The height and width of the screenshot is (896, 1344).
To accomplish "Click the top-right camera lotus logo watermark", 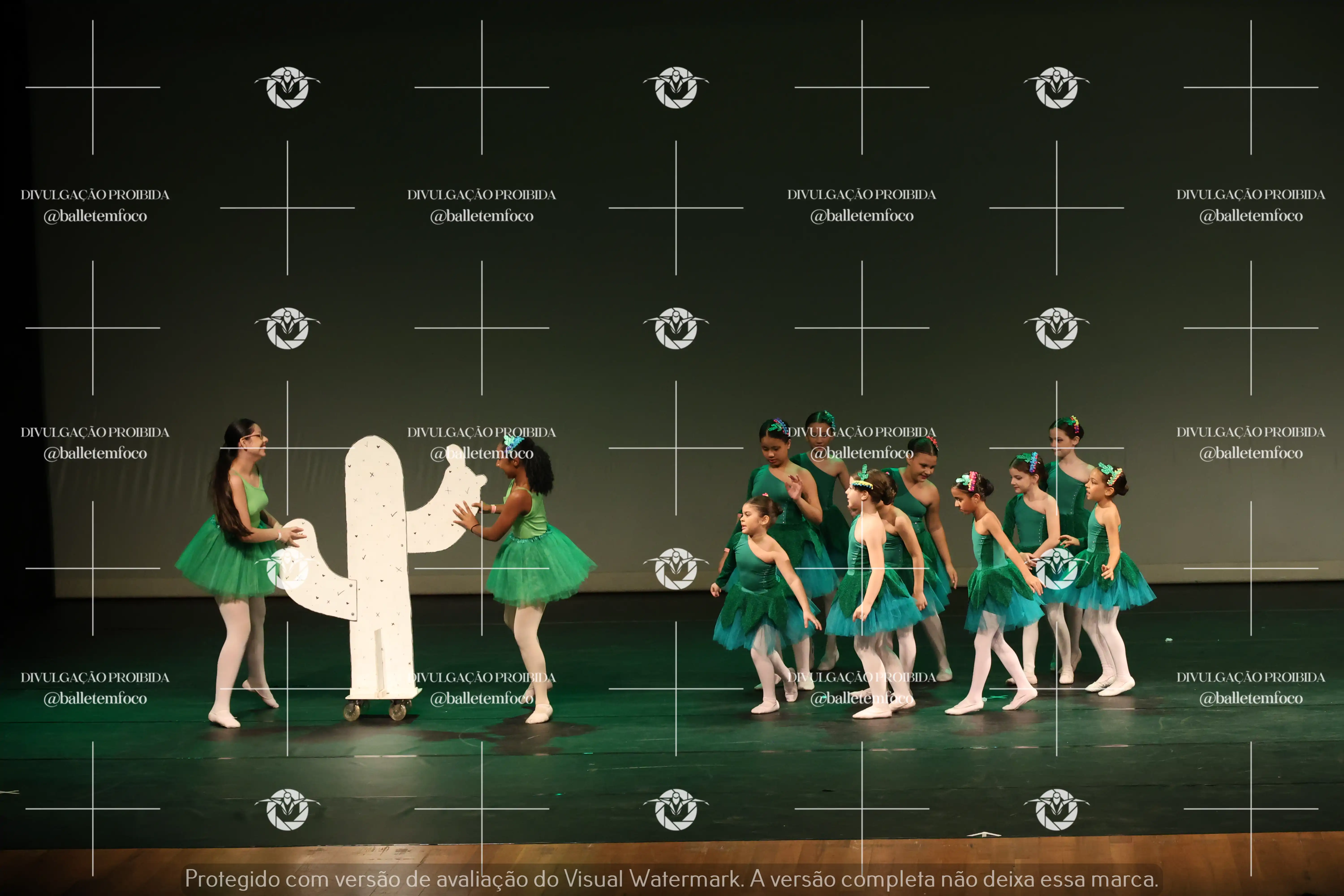I will 1057,87.
